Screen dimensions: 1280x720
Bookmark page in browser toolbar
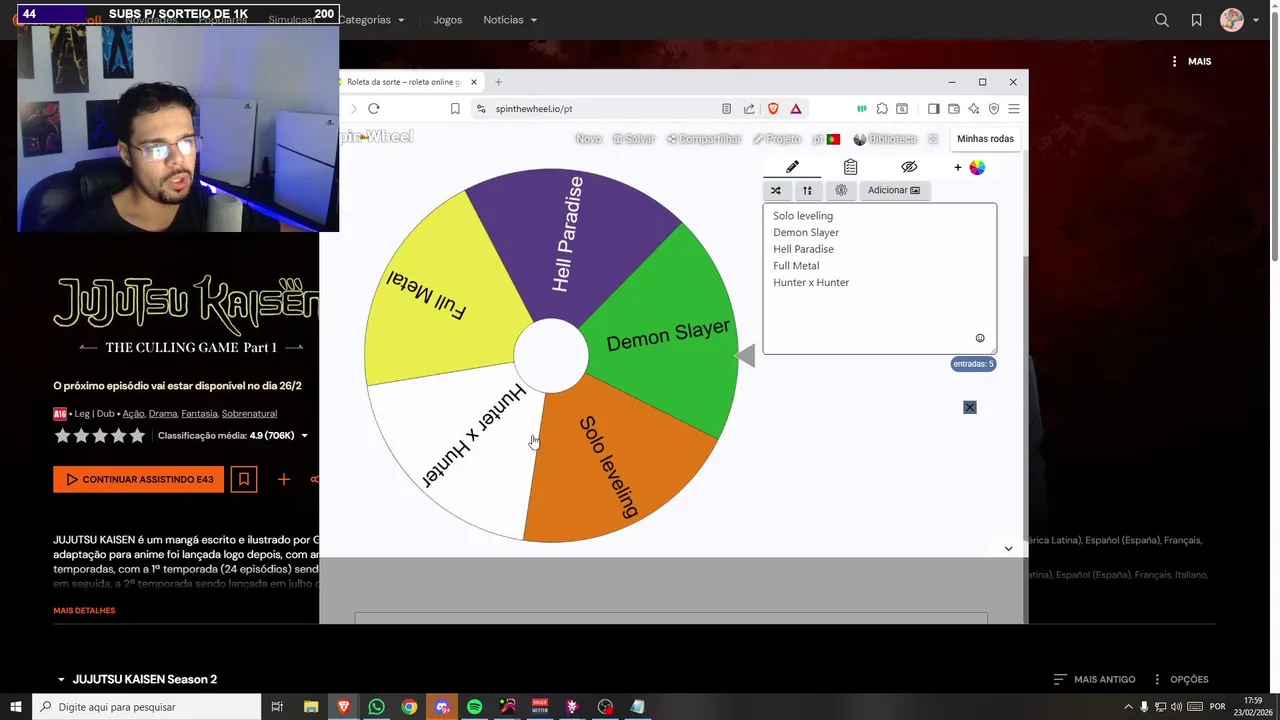(455, 108)
